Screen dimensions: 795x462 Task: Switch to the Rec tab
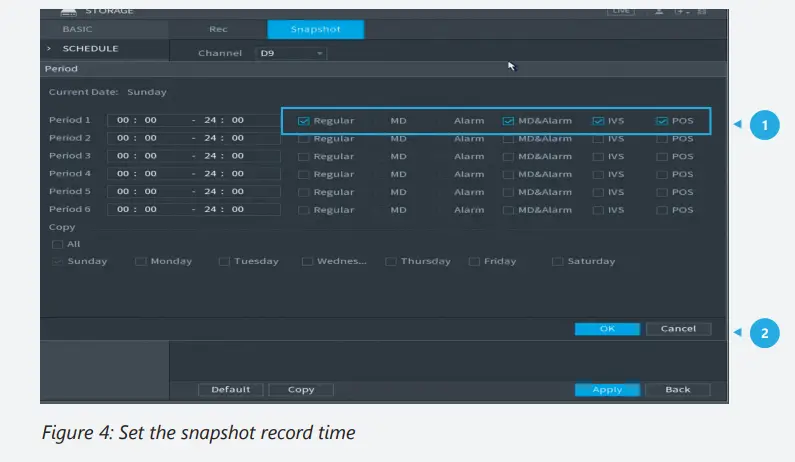click(x=218, y=29)
